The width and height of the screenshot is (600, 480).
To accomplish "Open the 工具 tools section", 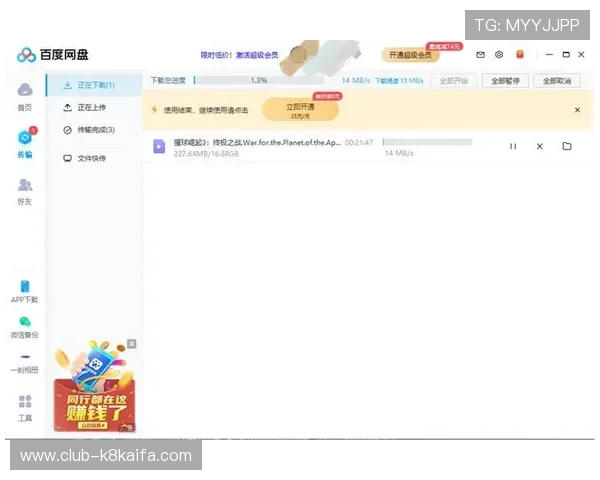I will pos(25,408).
